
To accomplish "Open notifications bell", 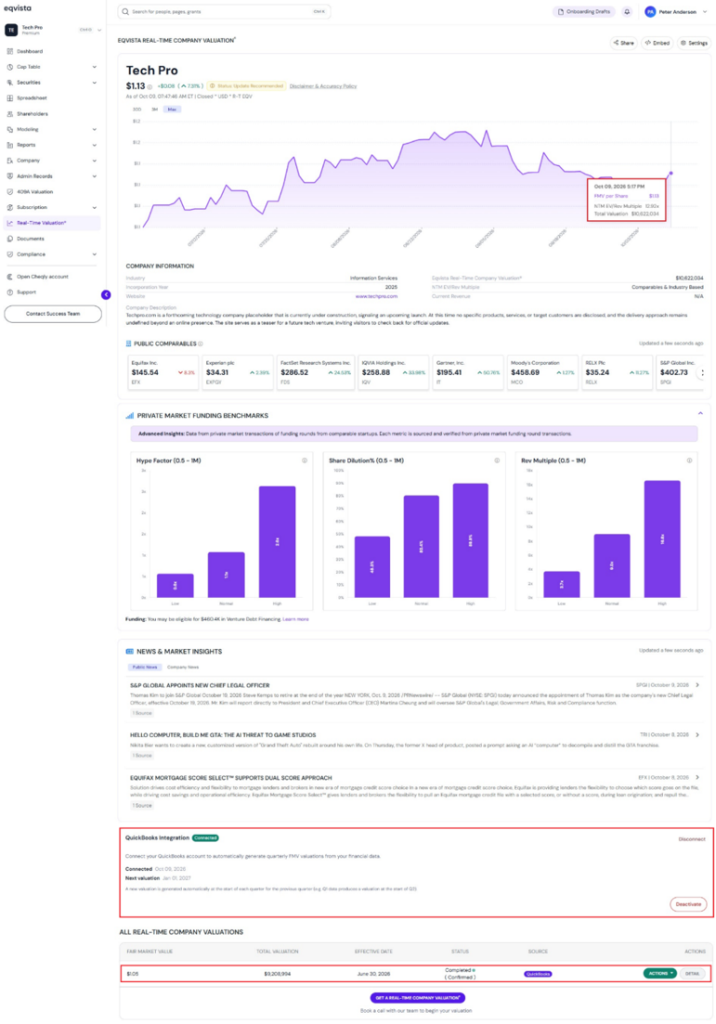I will pos(627,12).
